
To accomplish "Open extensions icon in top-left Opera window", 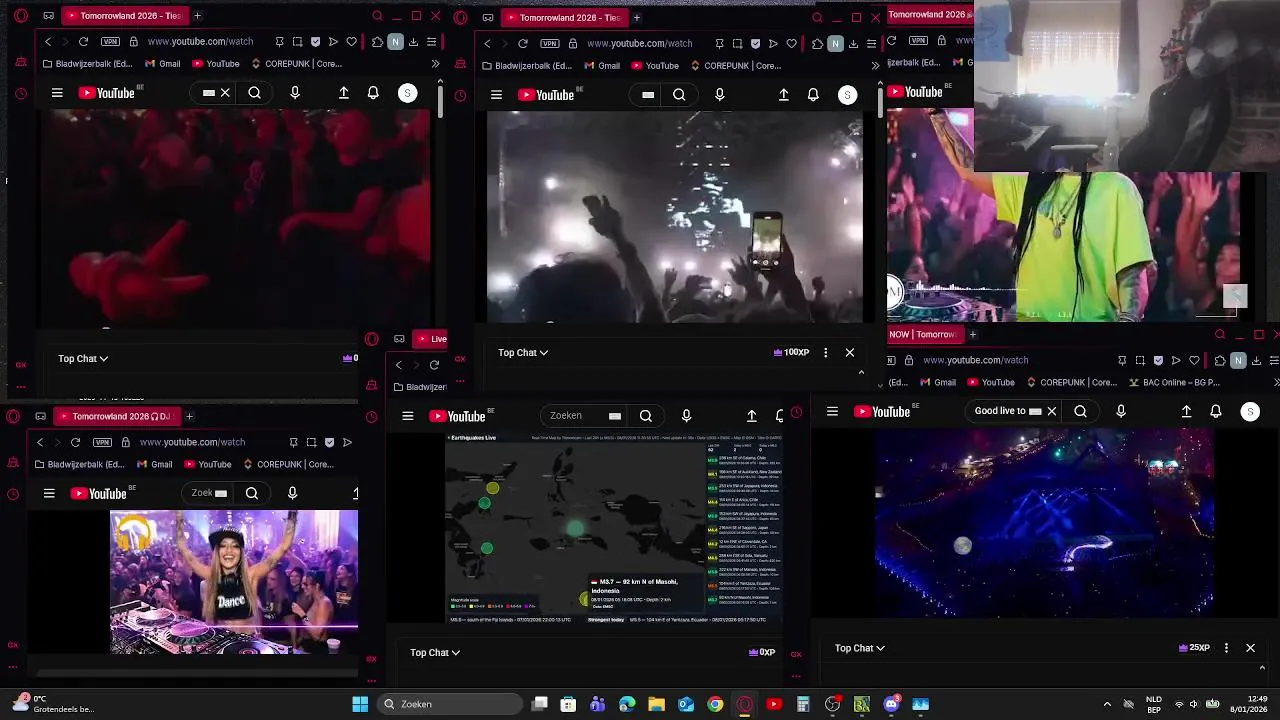I will click(x=377, y=42).
